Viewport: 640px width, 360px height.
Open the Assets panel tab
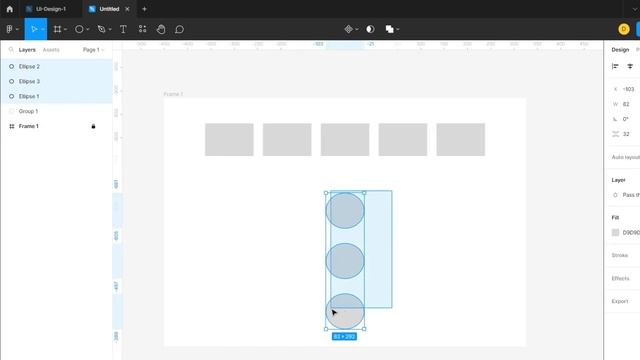[x=51, y=49]
